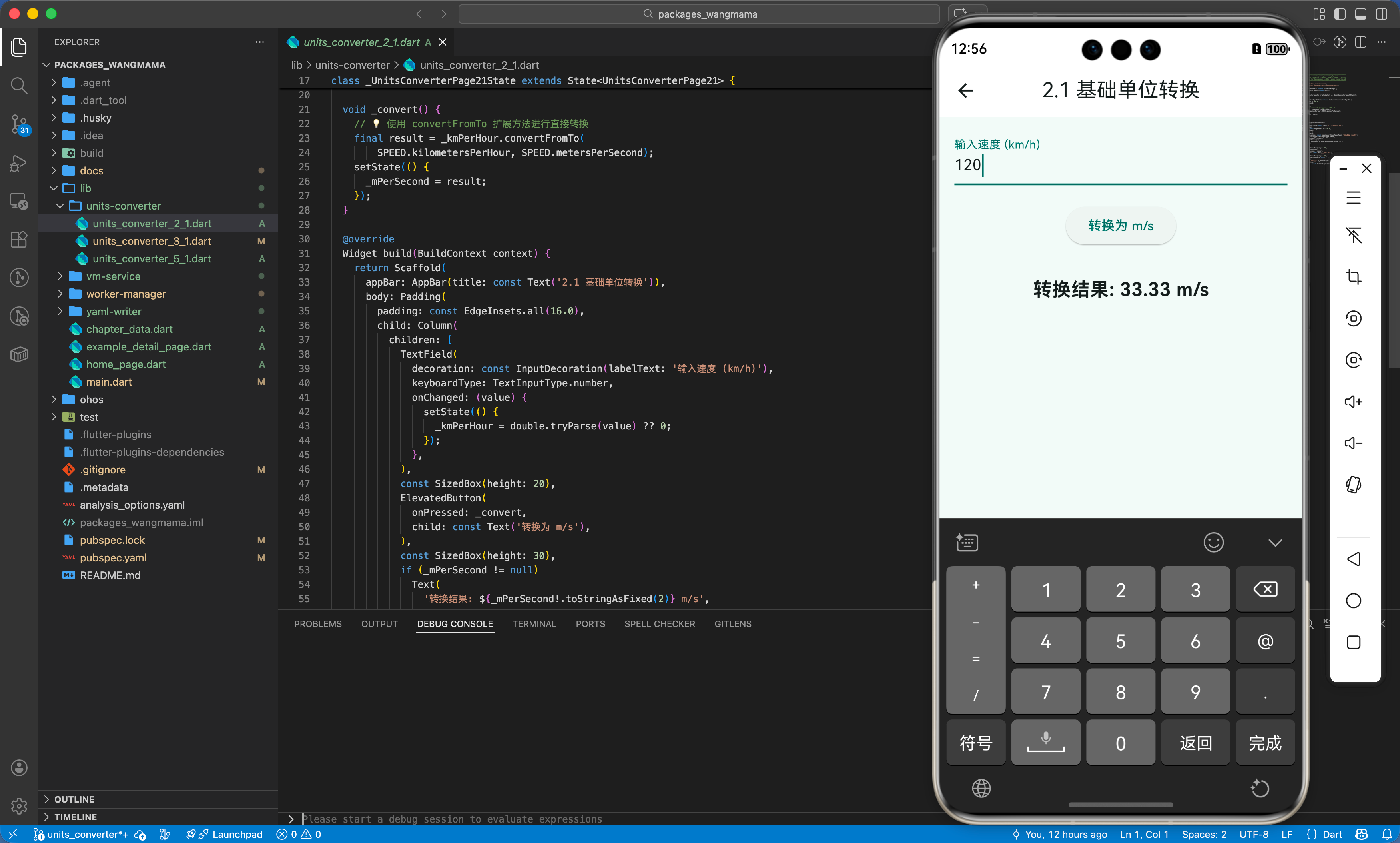Toggle the primary side bar layout icon
Viewport: 1400px width, 843px height.
coord(1340,14)
